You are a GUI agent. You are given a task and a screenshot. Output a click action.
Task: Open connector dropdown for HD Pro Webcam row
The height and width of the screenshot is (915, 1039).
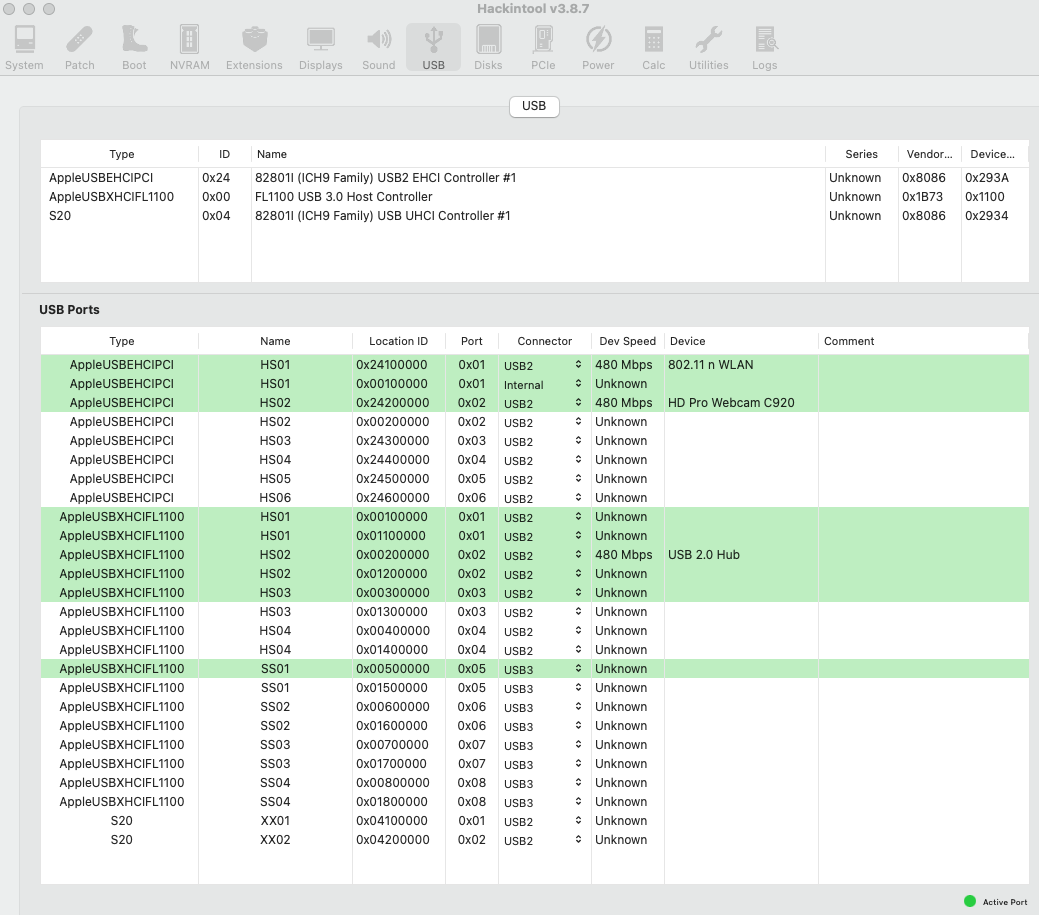pyautogui.click(x=543, y=403)
